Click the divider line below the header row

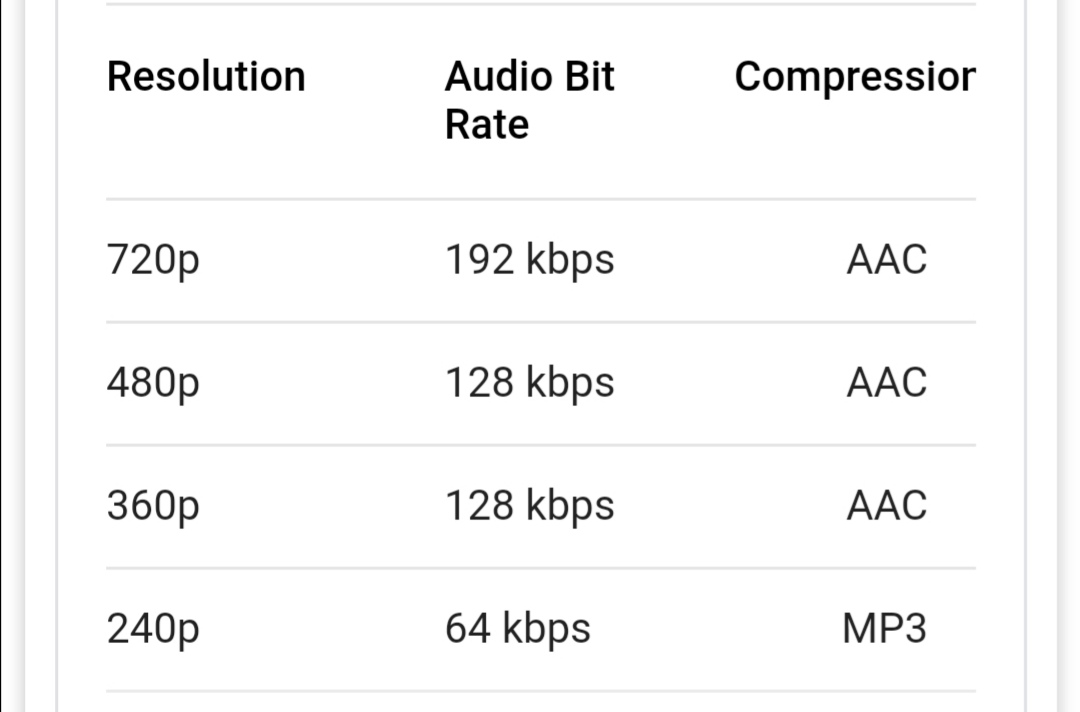tap(540, 199)
